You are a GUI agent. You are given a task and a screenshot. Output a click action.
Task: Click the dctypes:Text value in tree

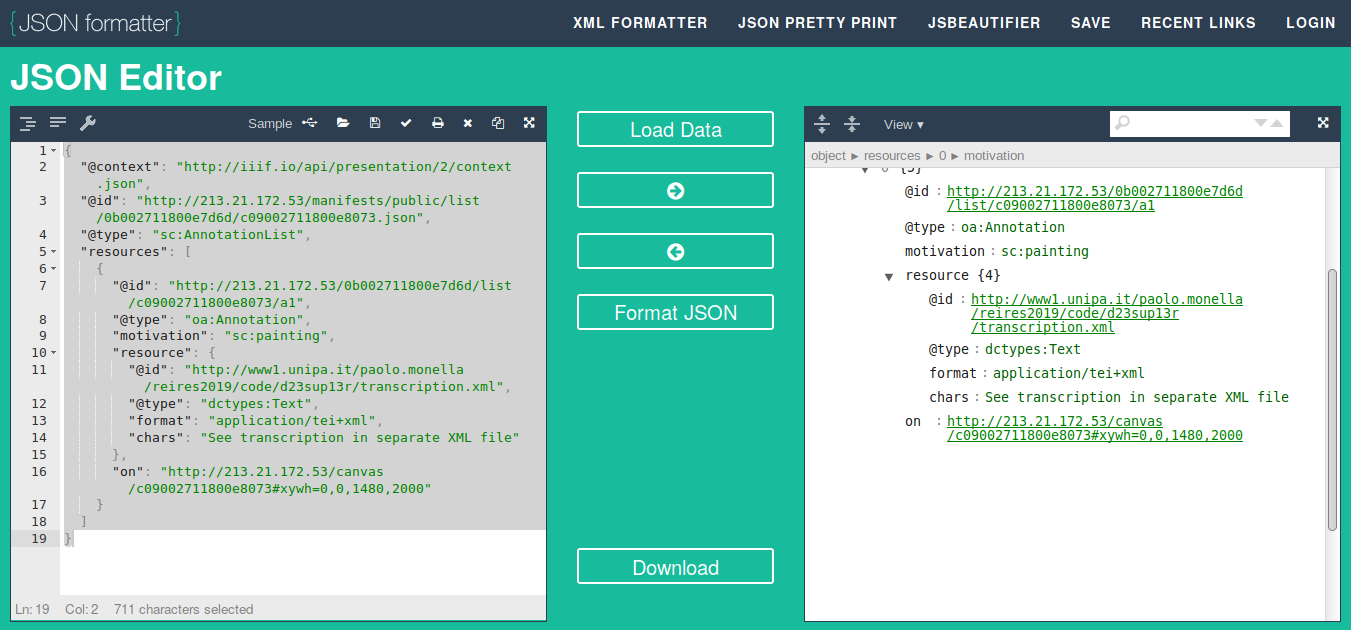tap(1033, 349)
